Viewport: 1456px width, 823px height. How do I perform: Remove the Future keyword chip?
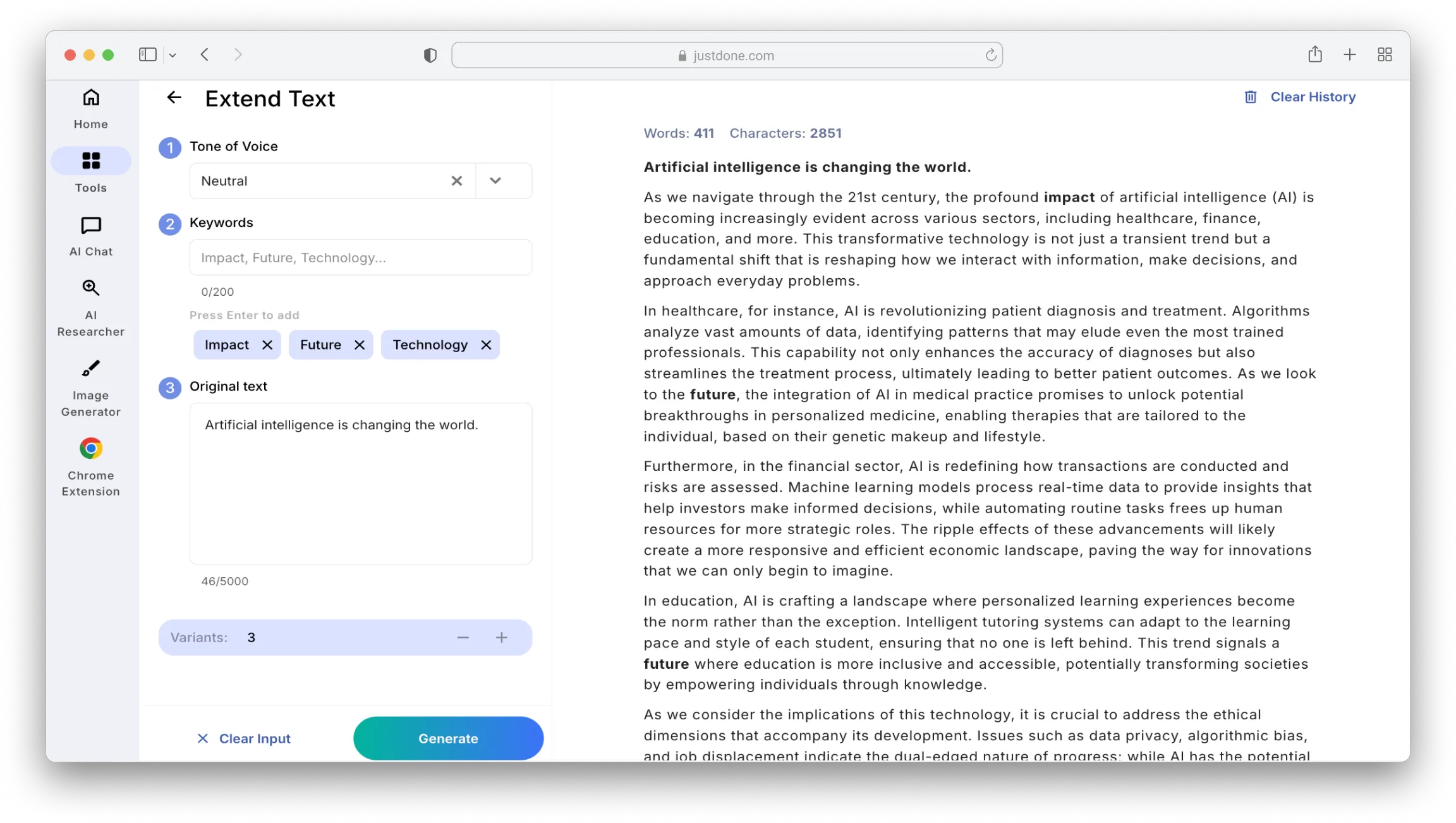360,344
